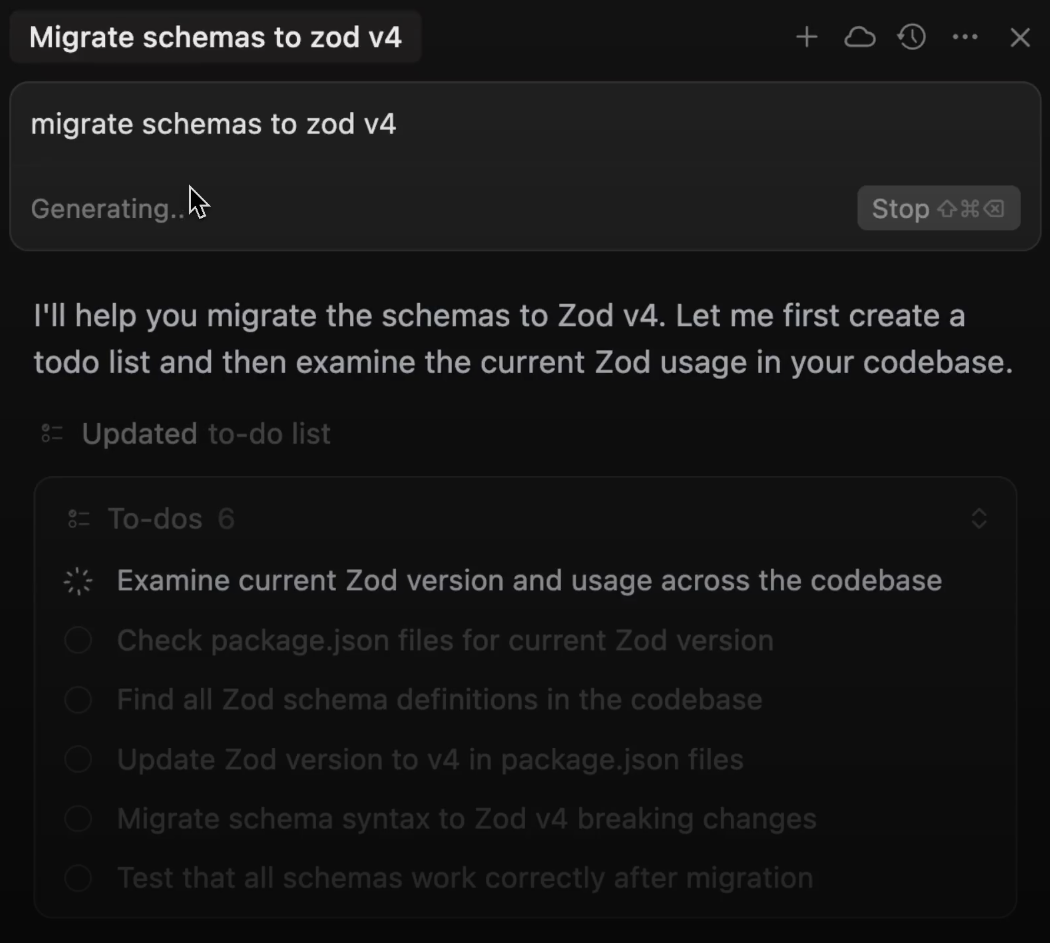The height and width of the screenshot is (943, 1050).
Task: Open chat history clock icon
Action: click(x=911, y=38)
